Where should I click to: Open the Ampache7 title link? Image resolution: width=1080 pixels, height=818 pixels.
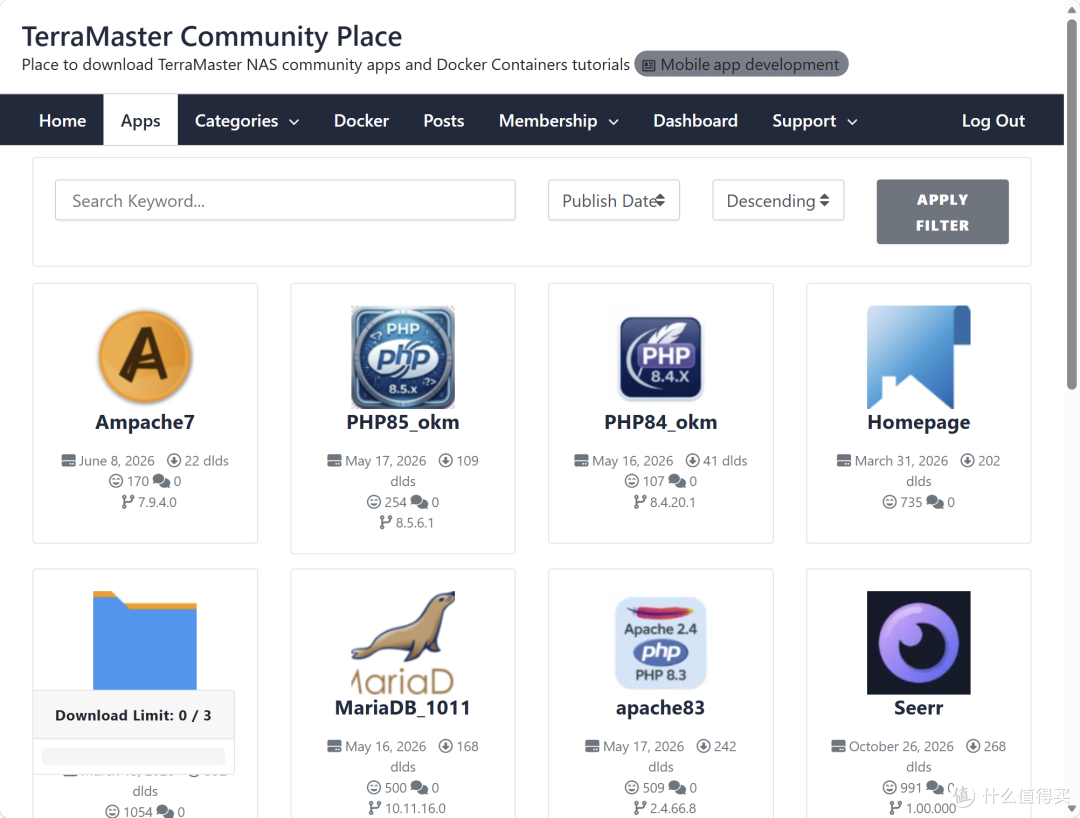(145, 422)
